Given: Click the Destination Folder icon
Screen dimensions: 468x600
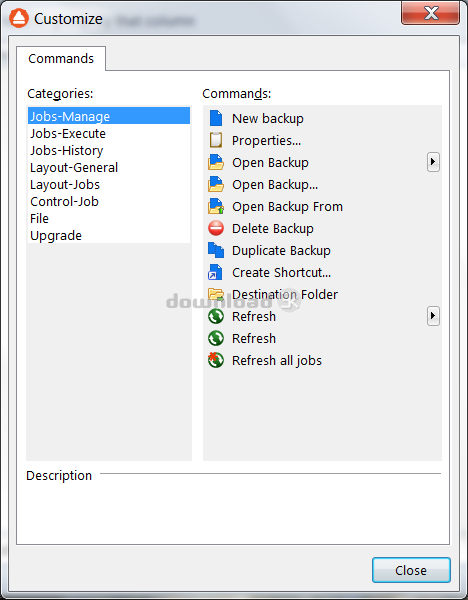Looking at the screenshot, I should click(x=216, y=294).
